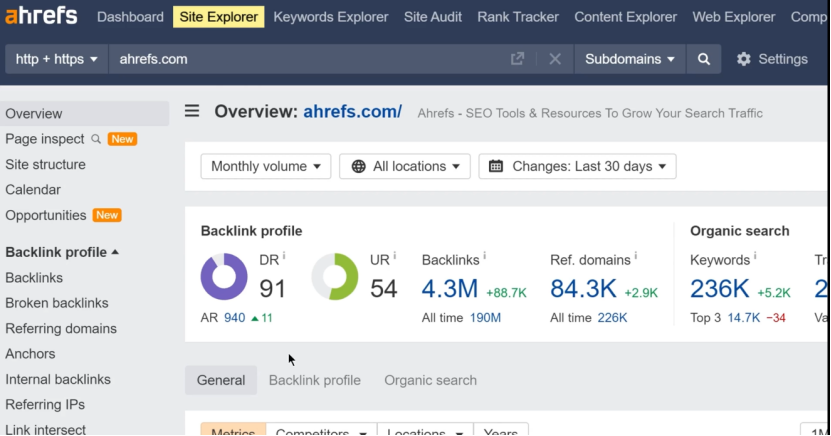
Task: Open the All locations dropdown
Action: click(405, 166)
